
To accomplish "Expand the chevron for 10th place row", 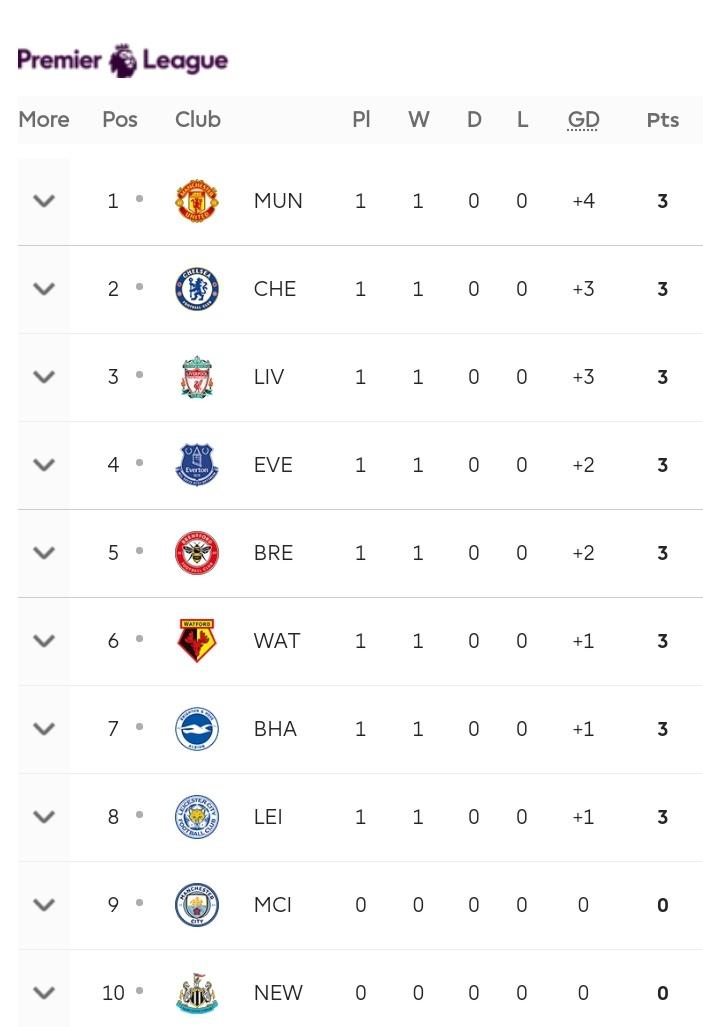I will 44,993.
